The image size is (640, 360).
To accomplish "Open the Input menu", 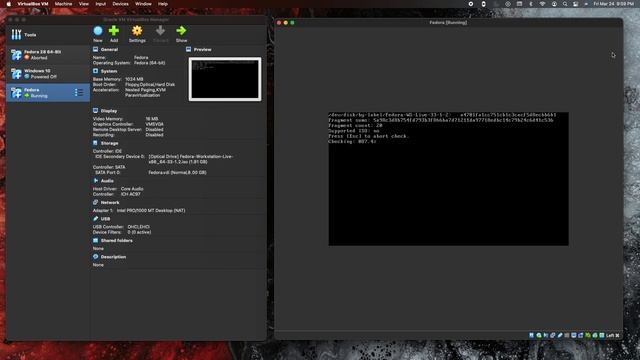I will tap(100, 4).
